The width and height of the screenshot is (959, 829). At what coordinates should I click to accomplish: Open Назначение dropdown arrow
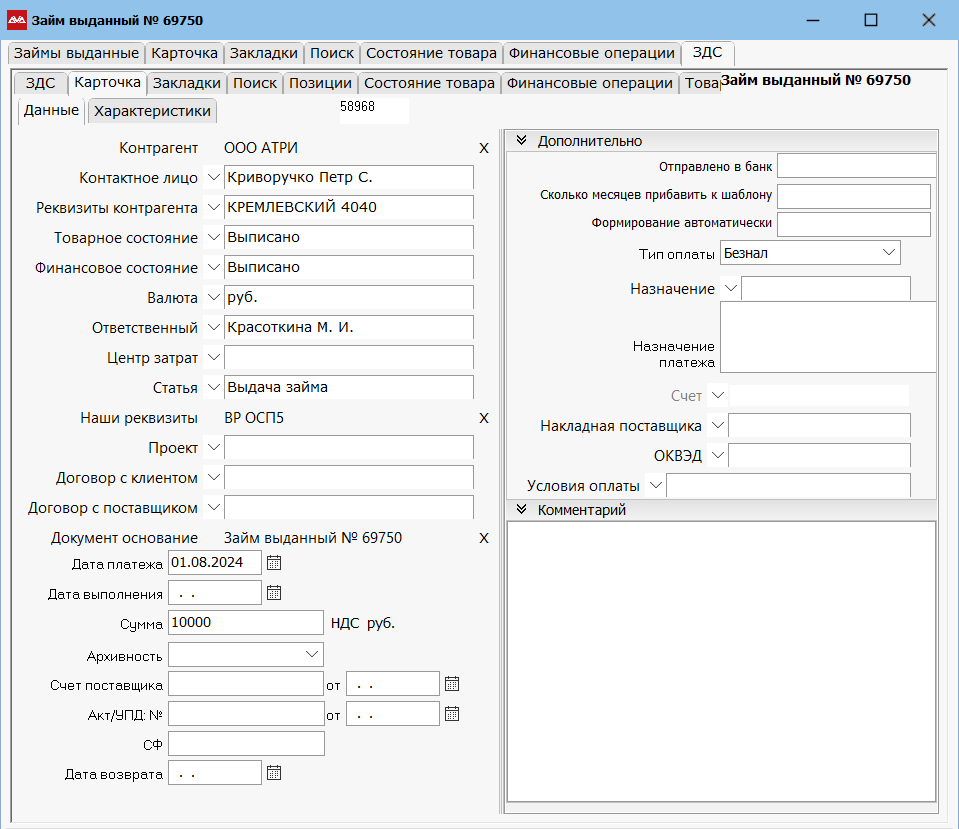731,288
